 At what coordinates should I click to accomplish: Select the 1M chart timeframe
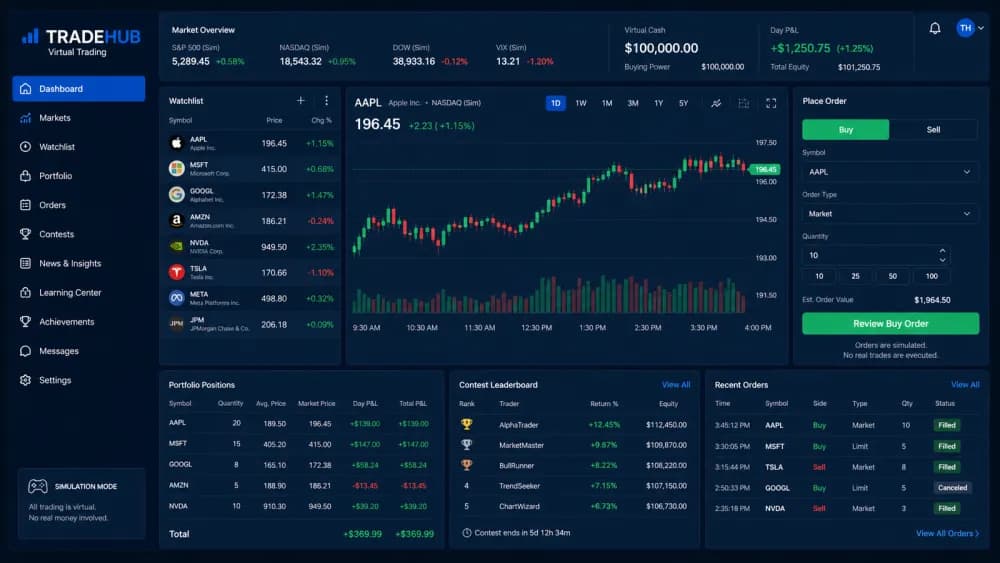(x=607, y=103)
